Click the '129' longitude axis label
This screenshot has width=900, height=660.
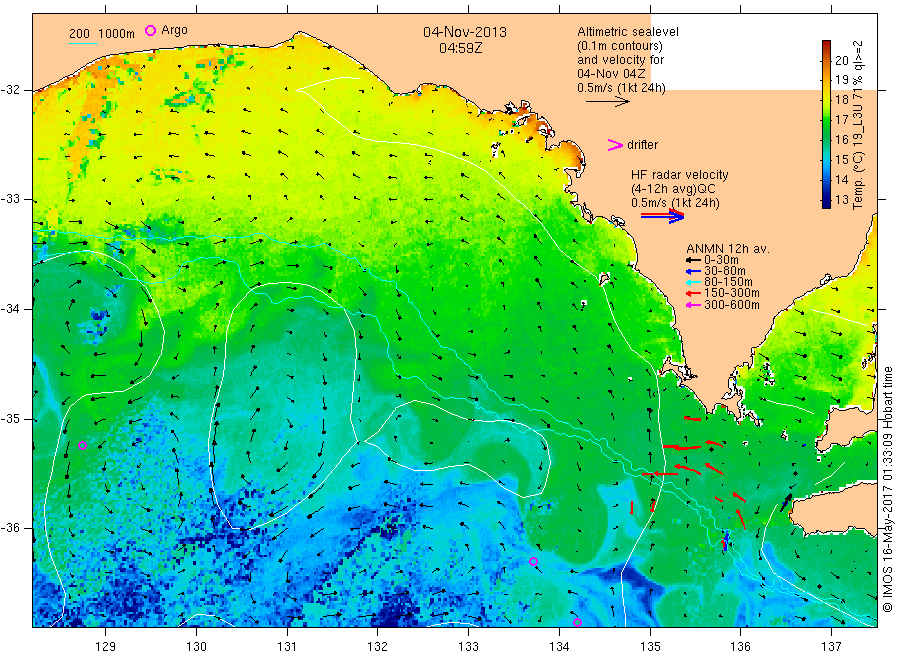coord(106,647)
